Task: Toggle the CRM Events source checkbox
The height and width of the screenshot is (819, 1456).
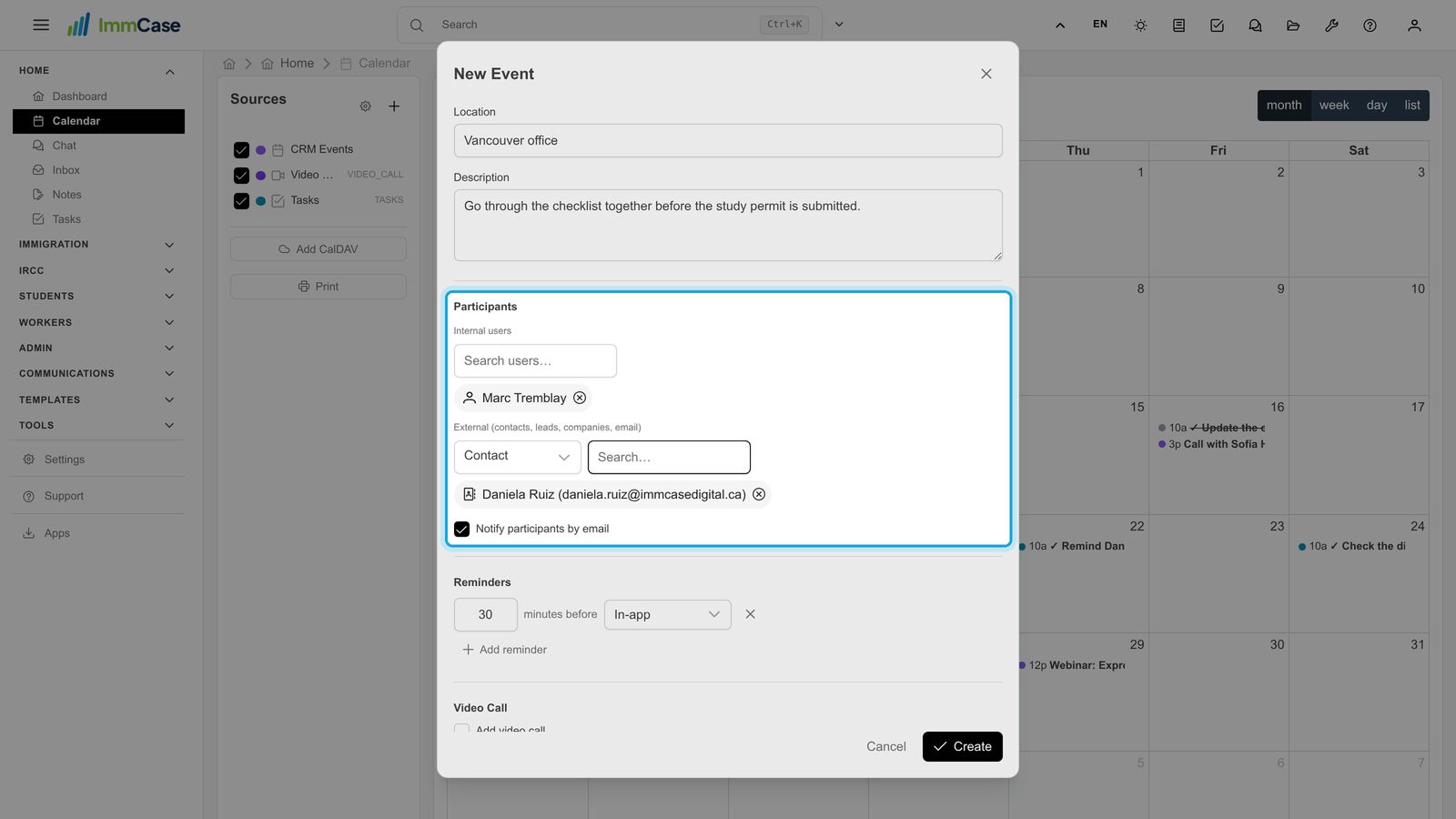Action: point(241,150)
